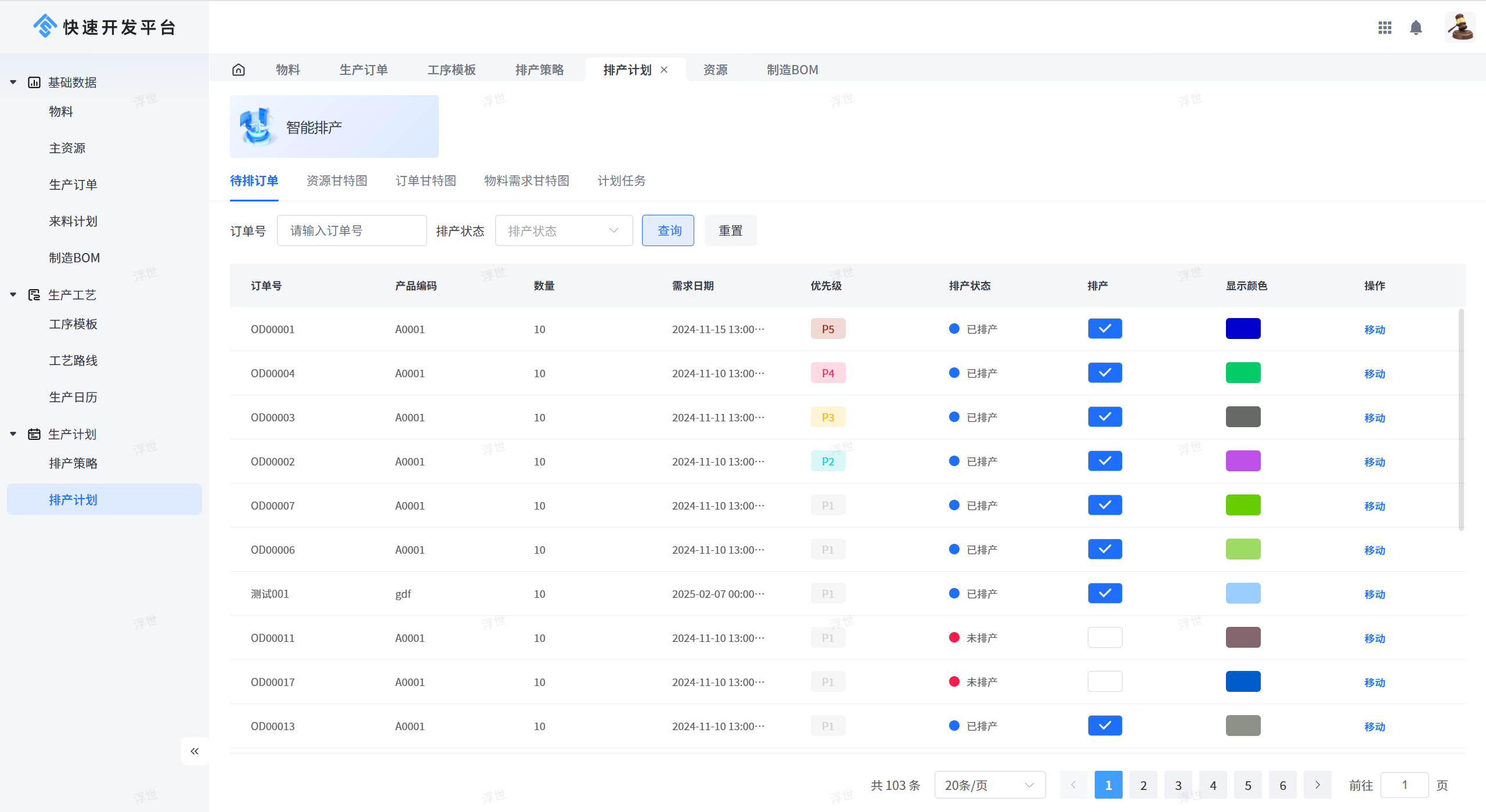Image resolution: width=1486 pixels, height=812 pixels.
Task: Close the 排产计划 tab with X
Action: [x=664, y=70]
